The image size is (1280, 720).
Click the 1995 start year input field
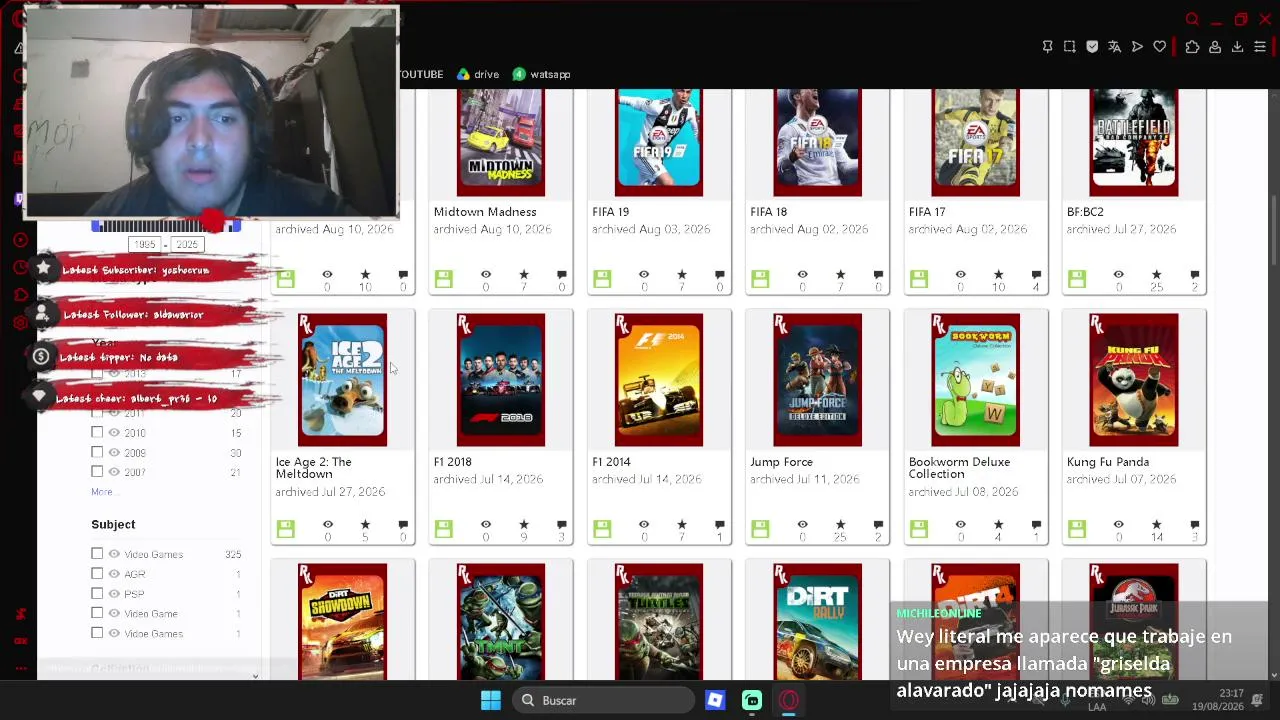coord(145,245)
